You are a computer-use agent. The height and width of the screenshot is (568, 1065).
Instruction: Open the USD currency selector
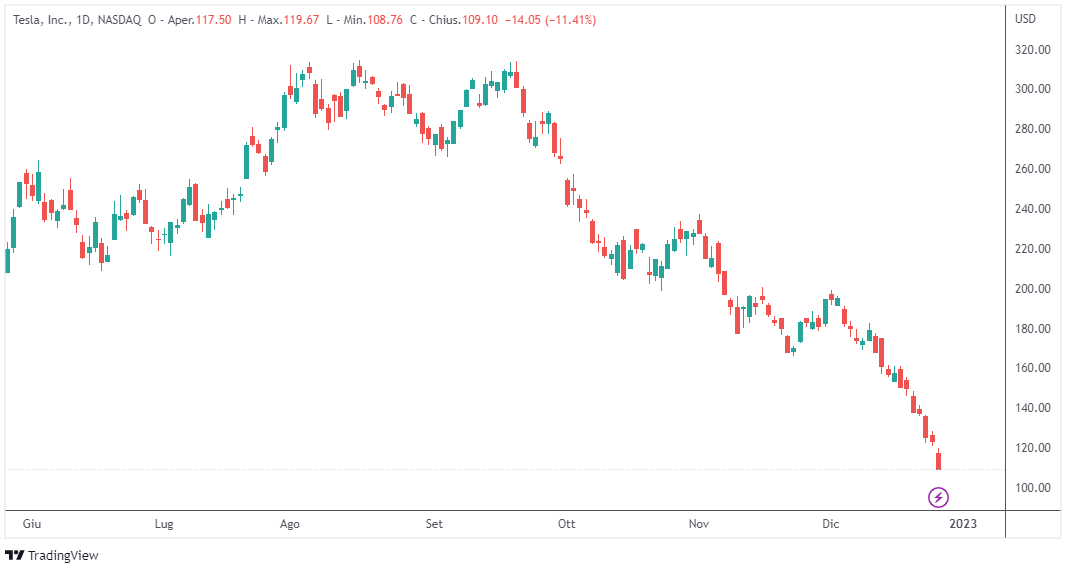(1025, 19)
